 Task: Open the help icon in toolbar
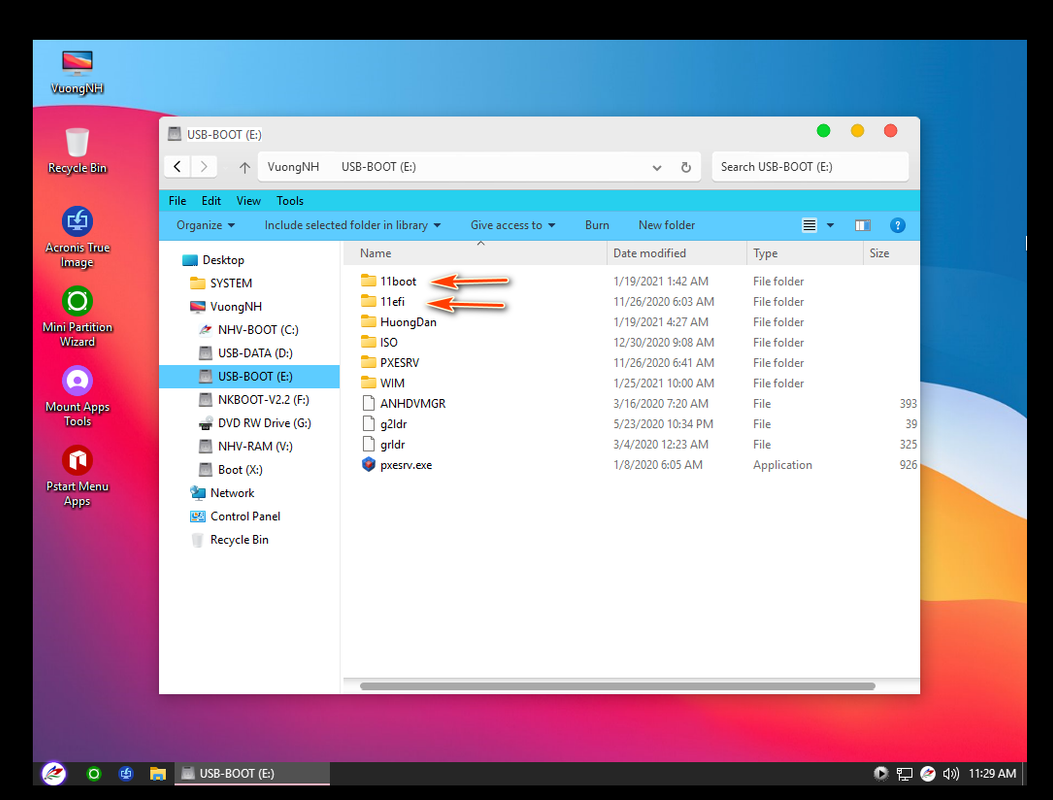897,225
